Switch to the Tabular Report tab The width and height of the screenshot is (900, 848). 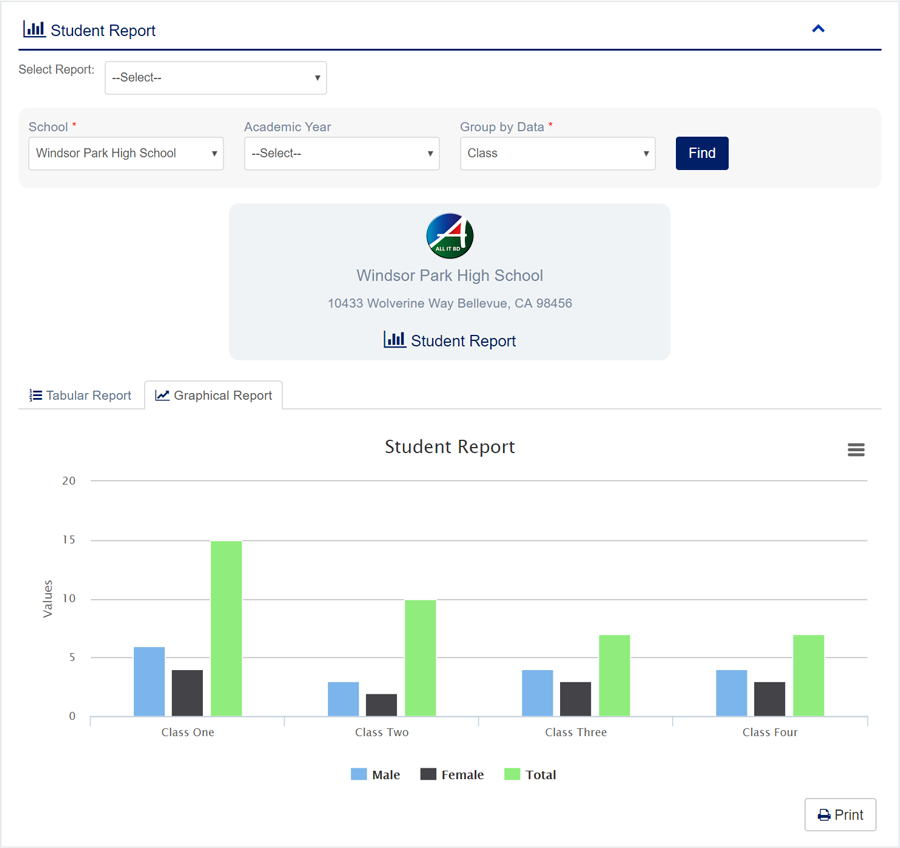(80, 395)
